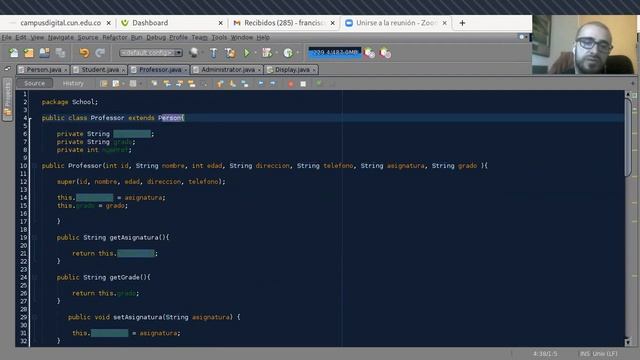Open the Navigate menu
The image size is (640, 360).
click(61, 37)
